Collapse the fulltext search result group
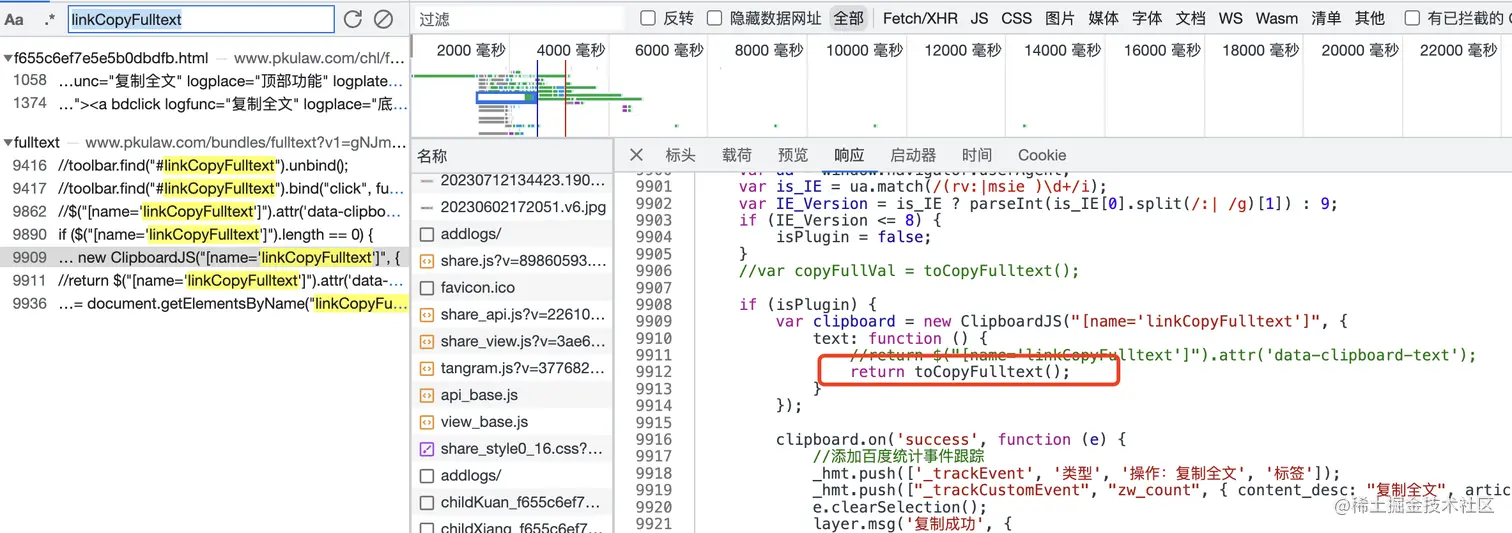The height and width of the screenshot is (533, 1512). tap(8, 143)
